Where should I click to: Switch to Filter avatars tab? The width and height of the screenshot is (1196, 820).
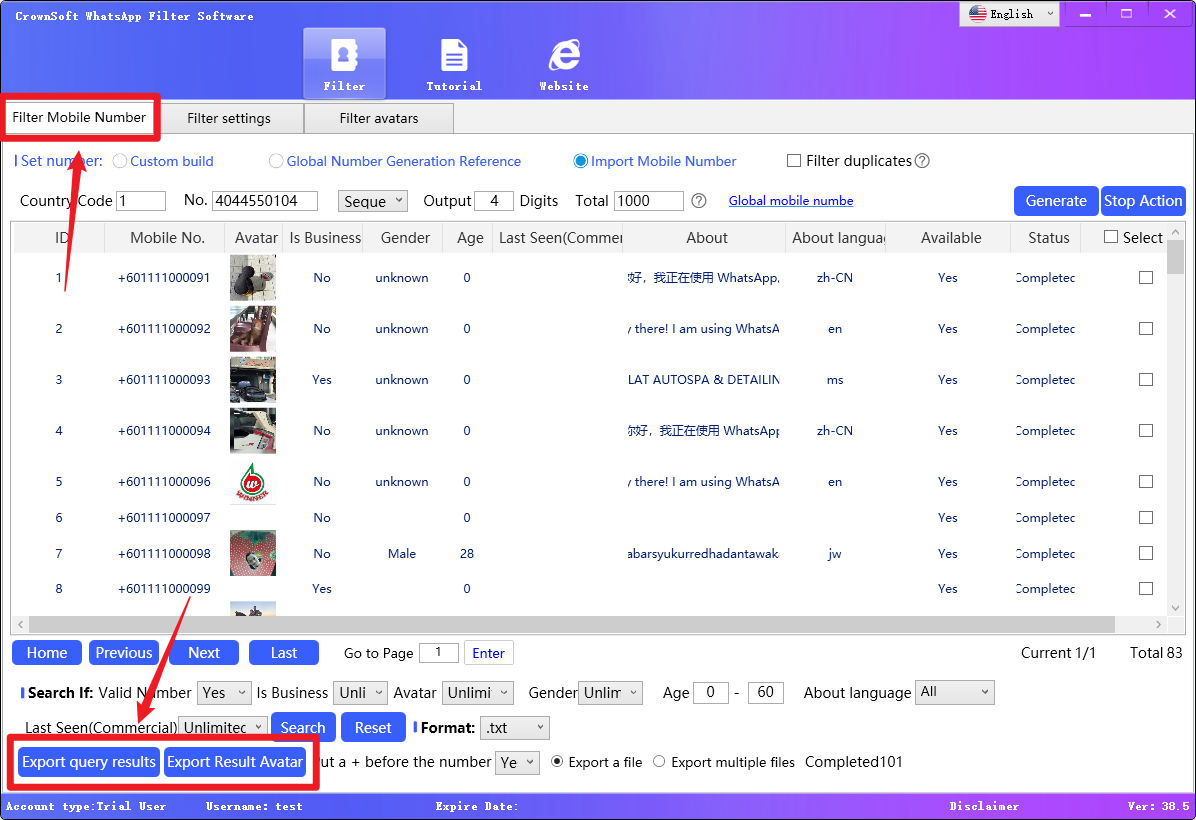coord(379,118)
